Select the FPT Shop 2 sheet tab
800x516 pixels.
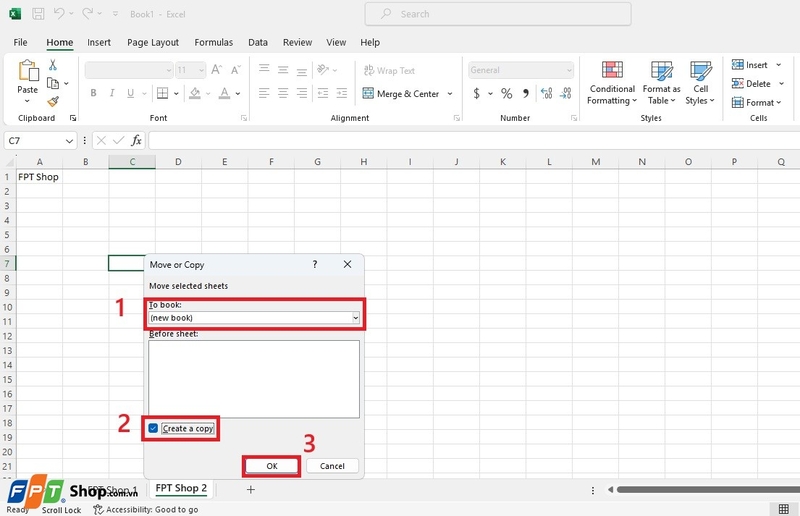[181, 488]
